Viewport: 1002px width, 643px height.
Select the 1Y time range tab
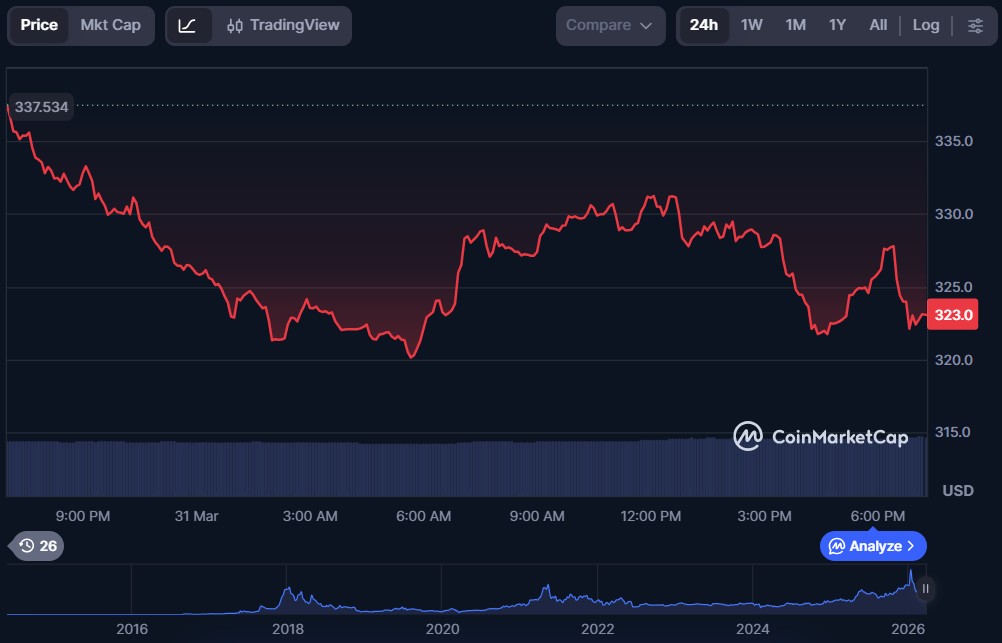point(838,25)
